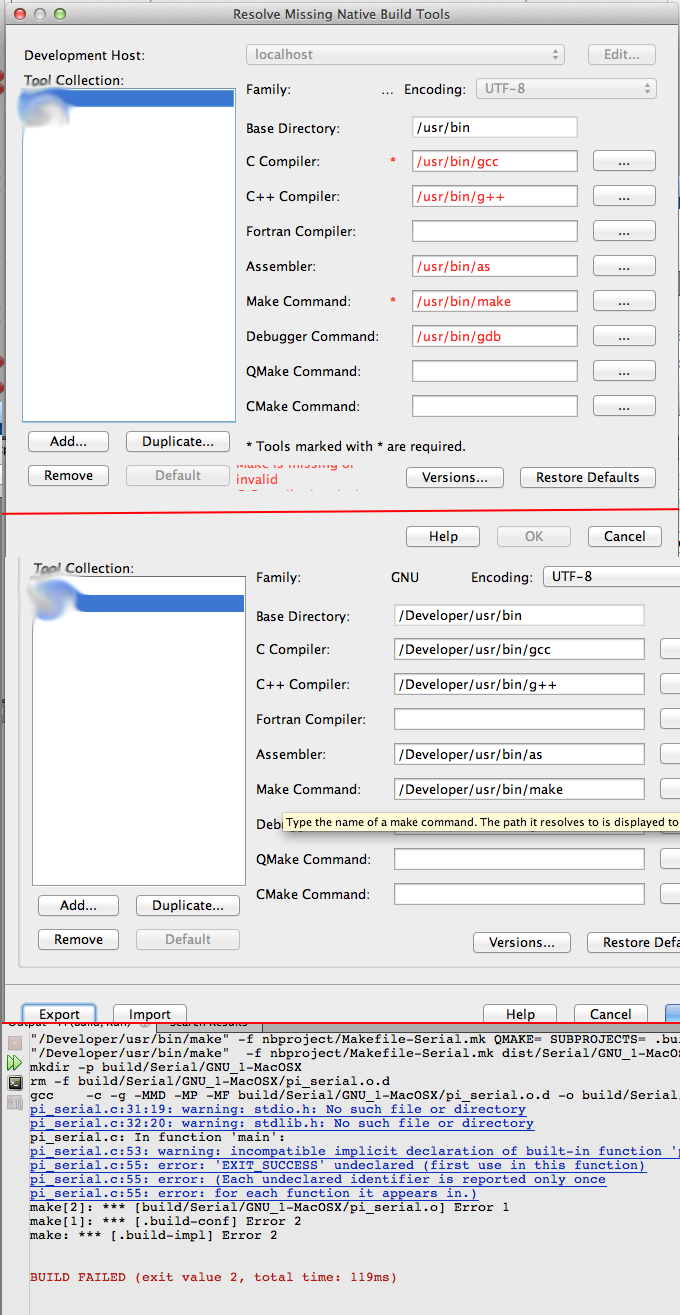
Task: Click the Debugger Command field with /usr/bin/gdb
Action: (495, 336)
